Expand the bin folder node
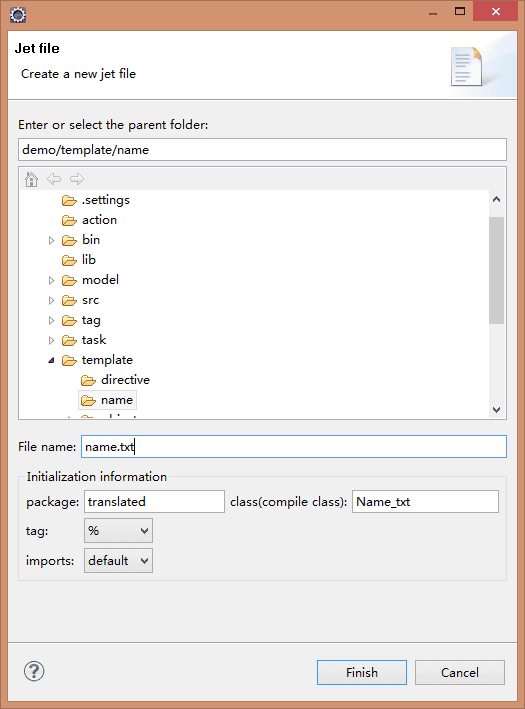The height and width of the screenshot is (709, 525). [x=52, y=240]
